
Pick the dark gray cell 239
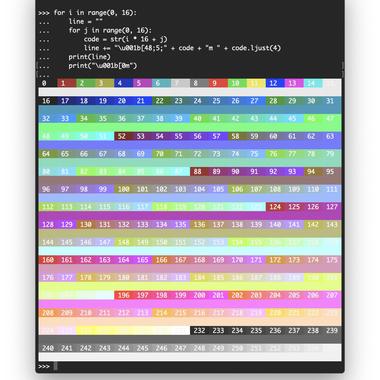[x=332, y=330]
